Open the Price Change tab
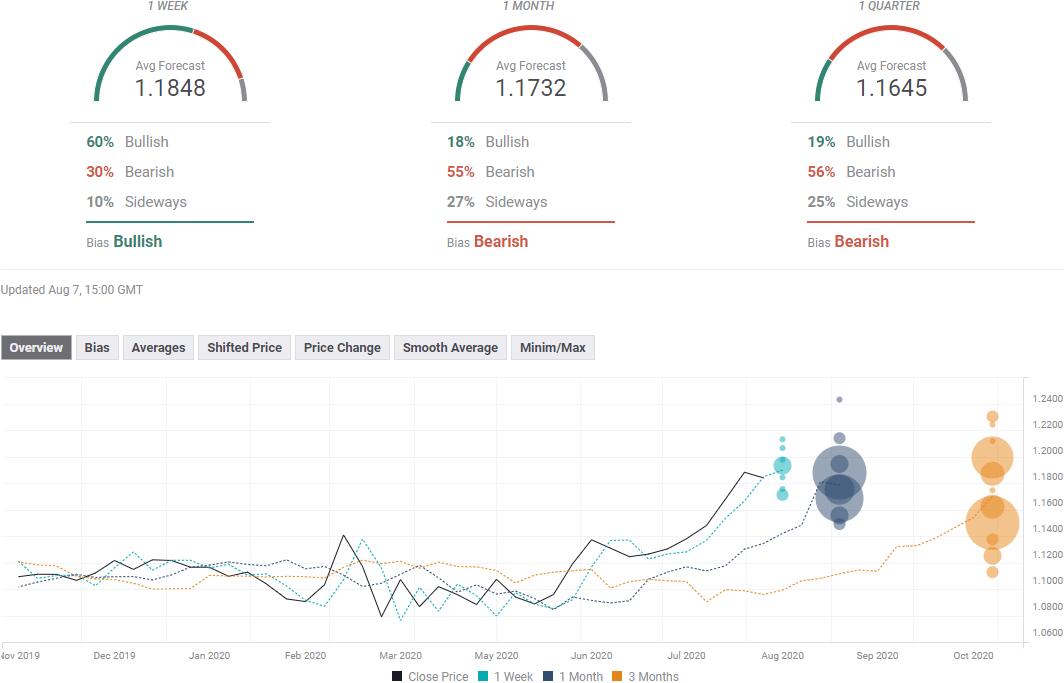Screen dimensions: 1064x683 click(x=342, y=348)
